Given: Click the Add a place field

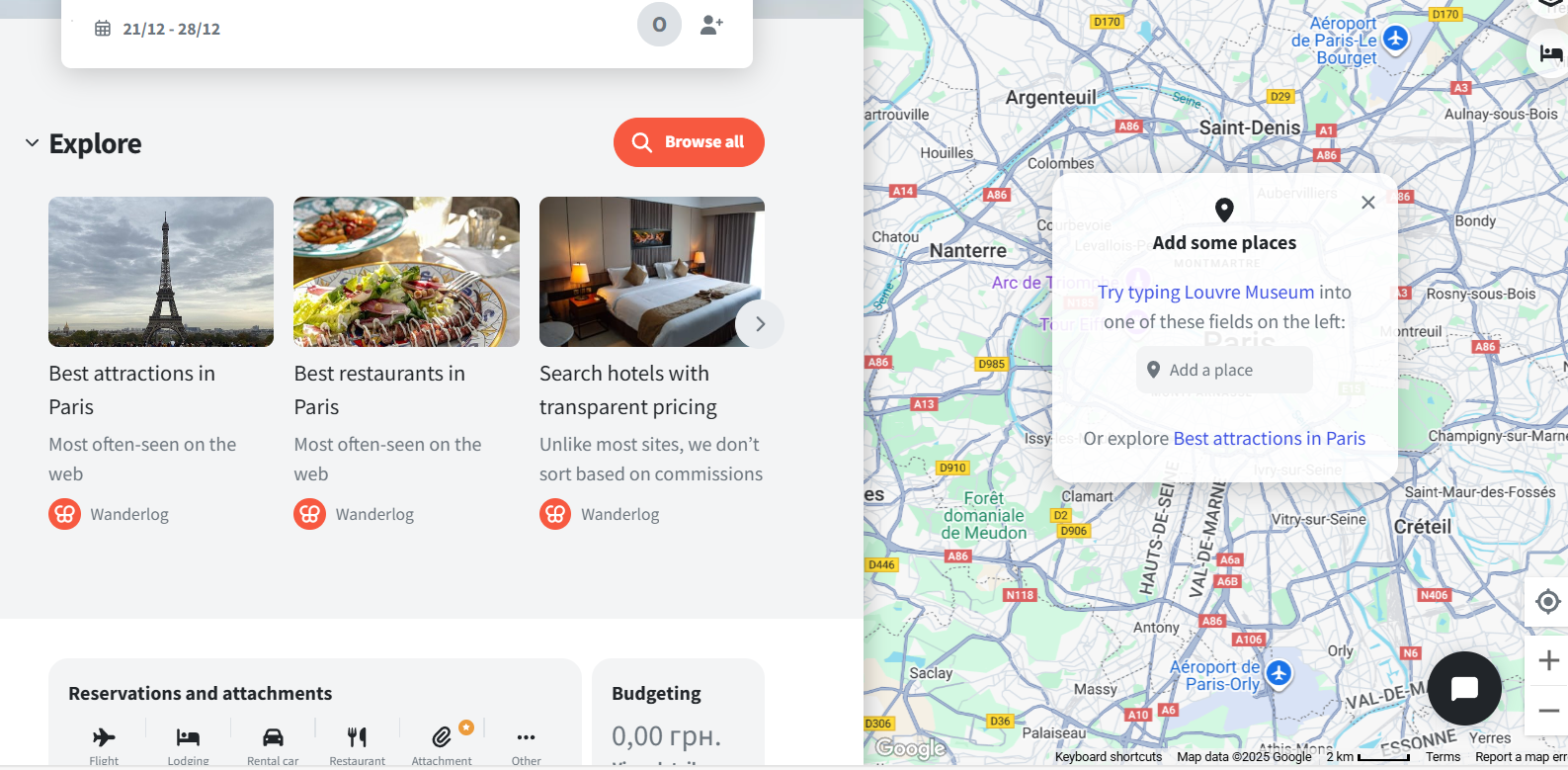Looking at the screenshot, I should [x=1224, y=370].
